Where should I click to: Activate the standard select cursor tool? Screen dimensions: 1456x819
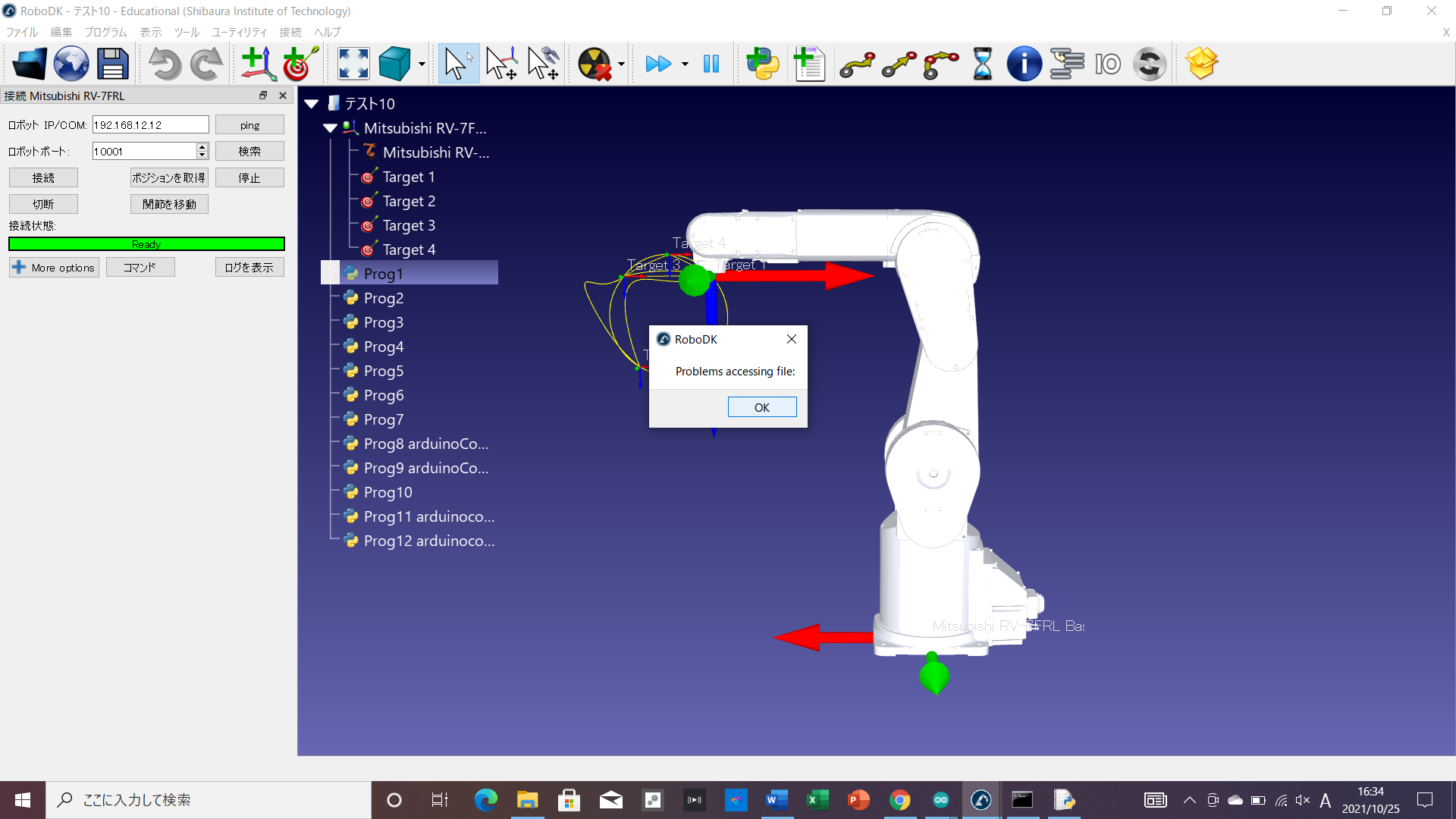[x=458, y=64]
